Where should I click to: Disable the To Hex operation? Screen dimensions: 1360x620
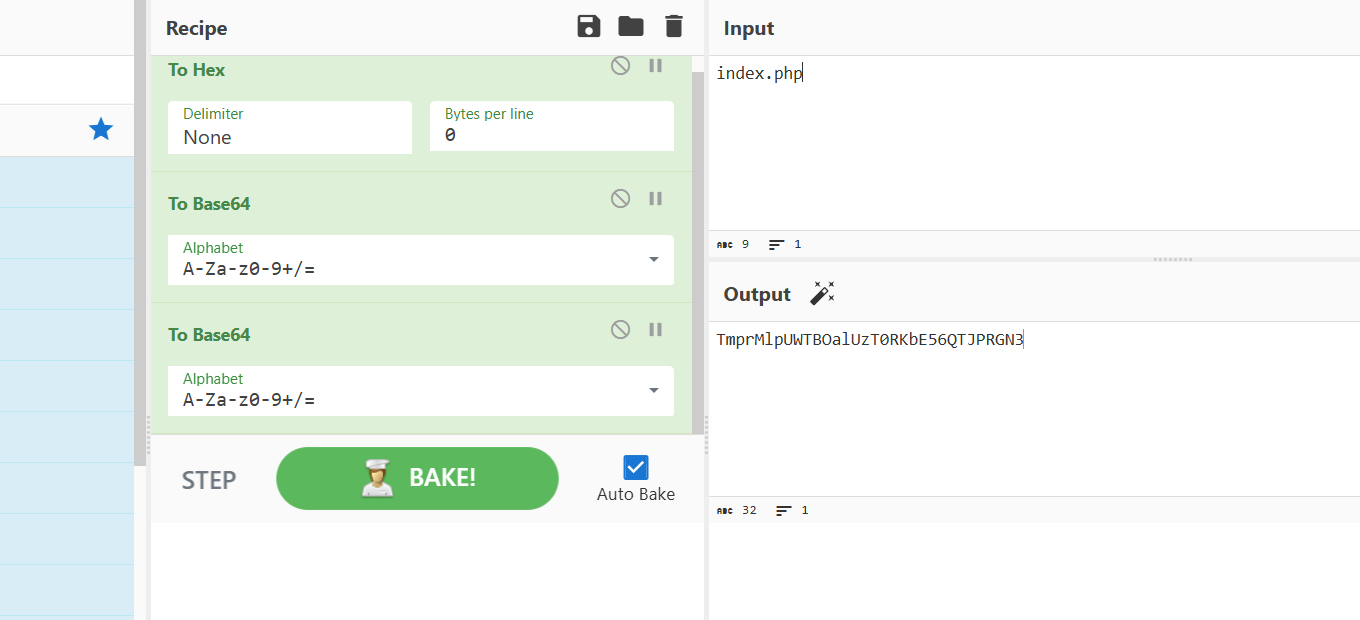[x=621, y=66]
